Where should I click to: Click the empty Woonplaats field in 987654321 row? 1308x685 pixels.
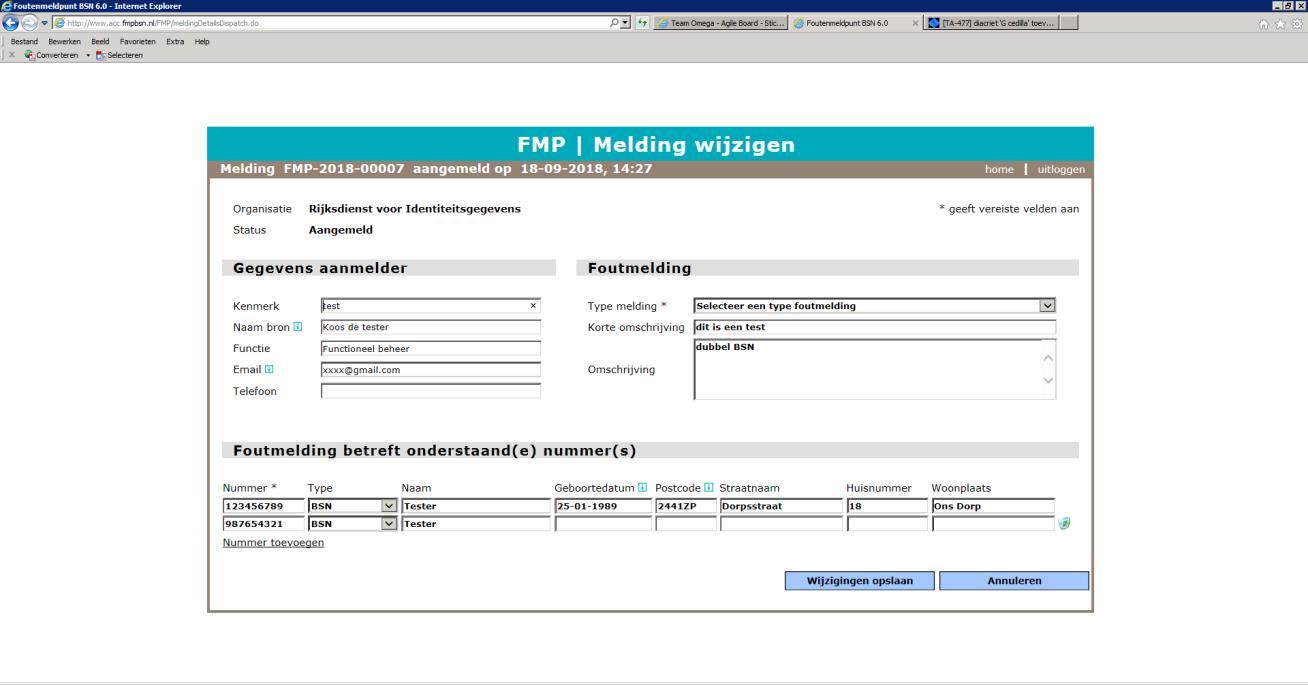993,524
